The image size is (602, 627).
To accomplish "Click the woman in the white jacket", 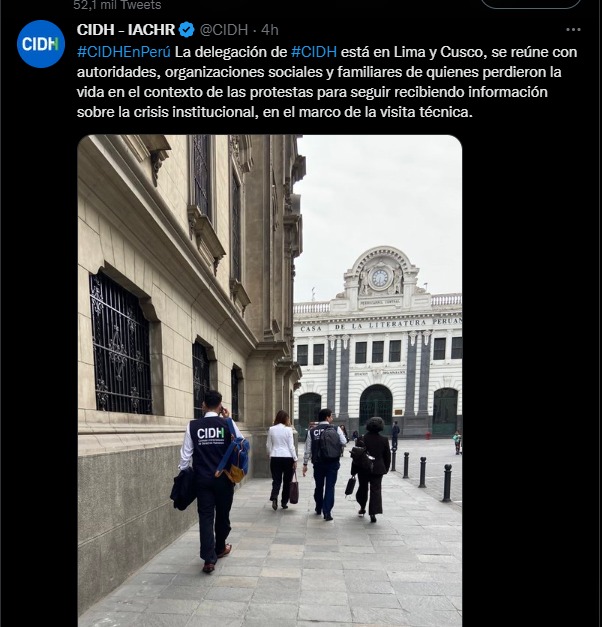I will click(x=282, y=460).
